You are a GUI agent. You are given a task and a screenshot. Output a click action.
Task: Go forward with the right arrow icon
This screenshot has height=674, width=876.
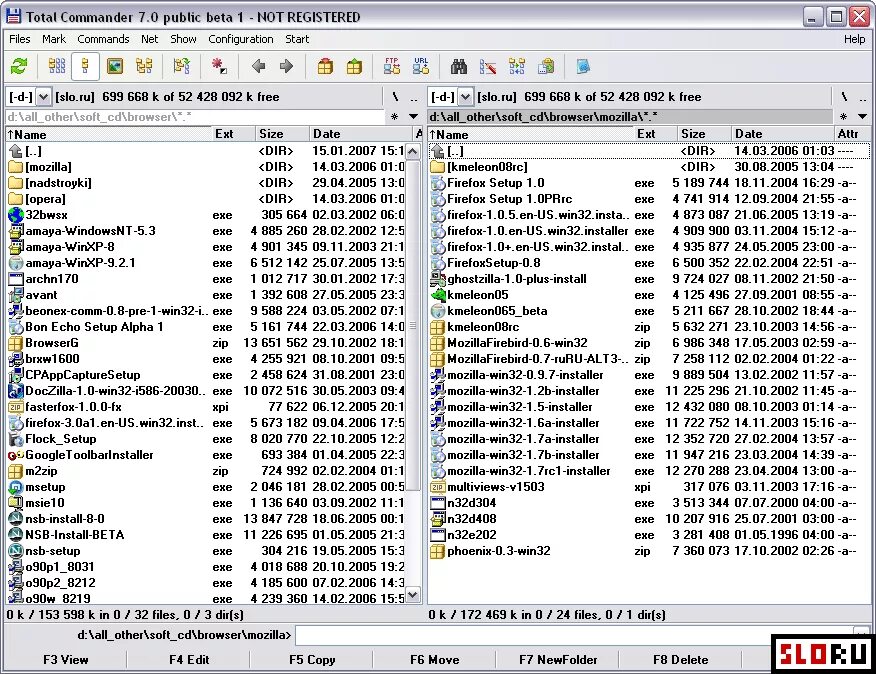pos(287,67)
